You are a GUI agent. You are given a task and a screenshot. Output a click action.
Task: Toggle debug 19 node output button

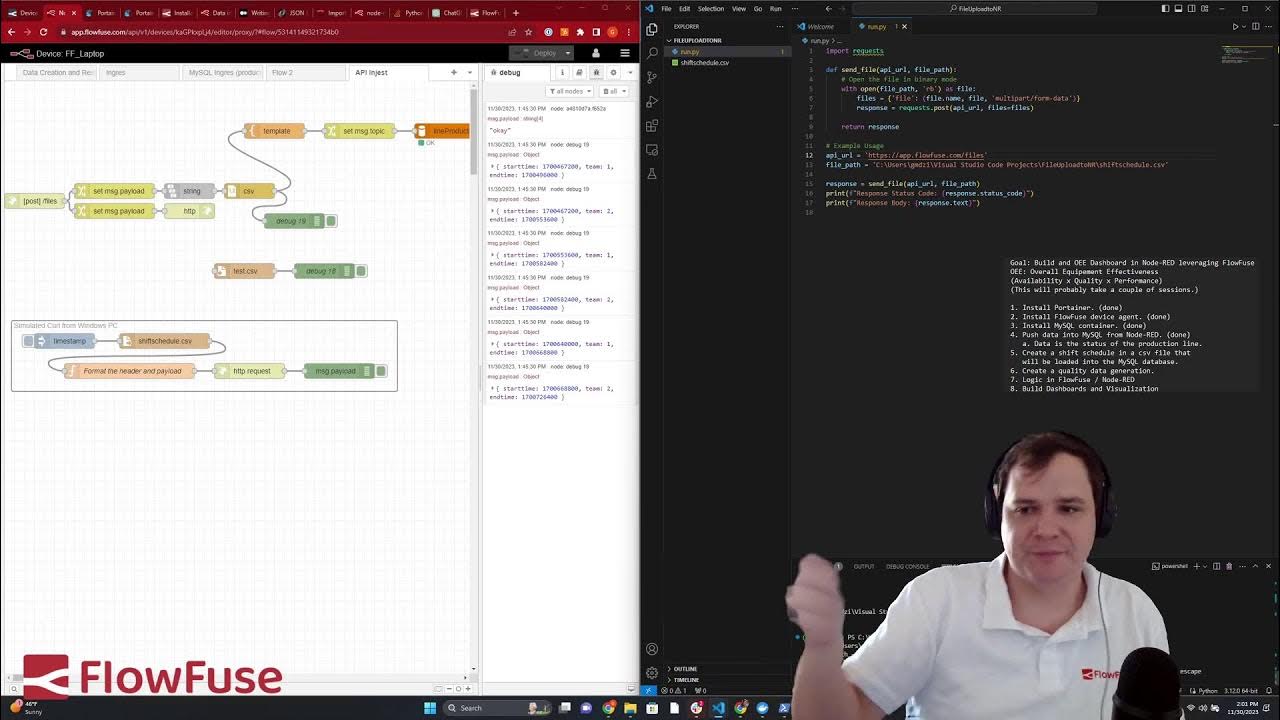[331, 221]
